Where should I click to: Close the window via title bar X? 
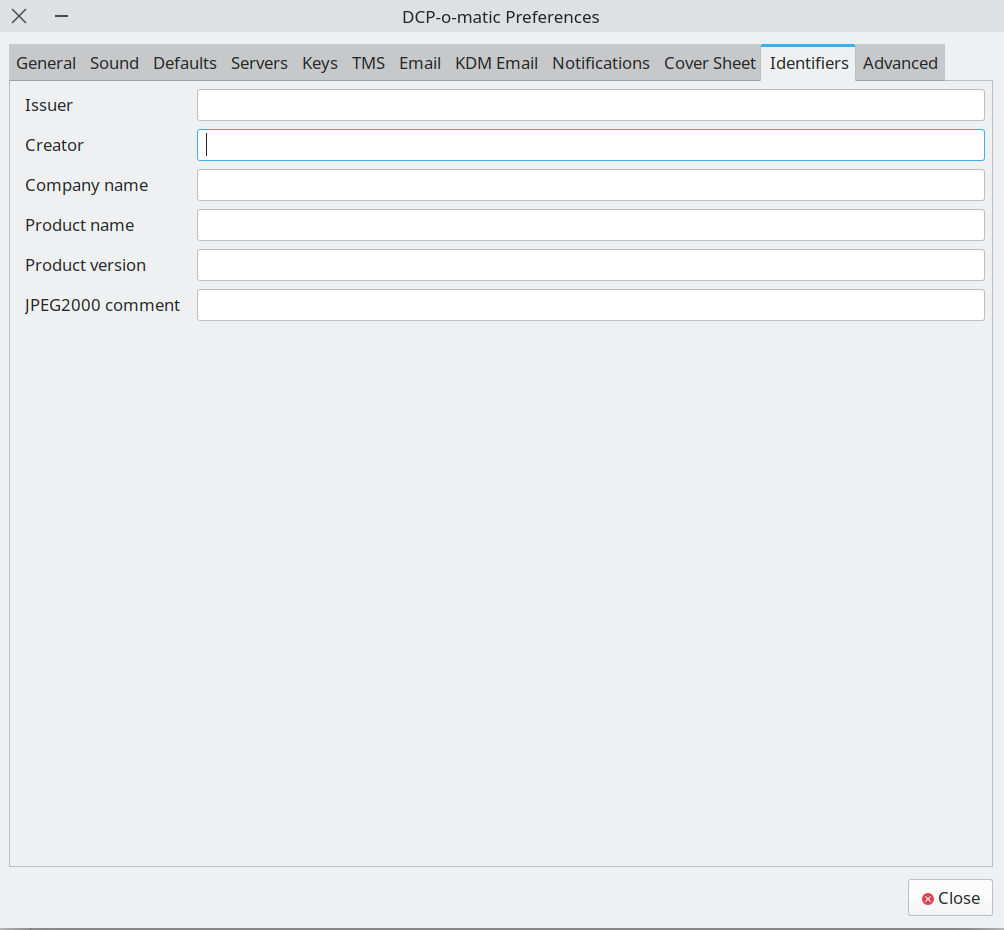(19, 16)
